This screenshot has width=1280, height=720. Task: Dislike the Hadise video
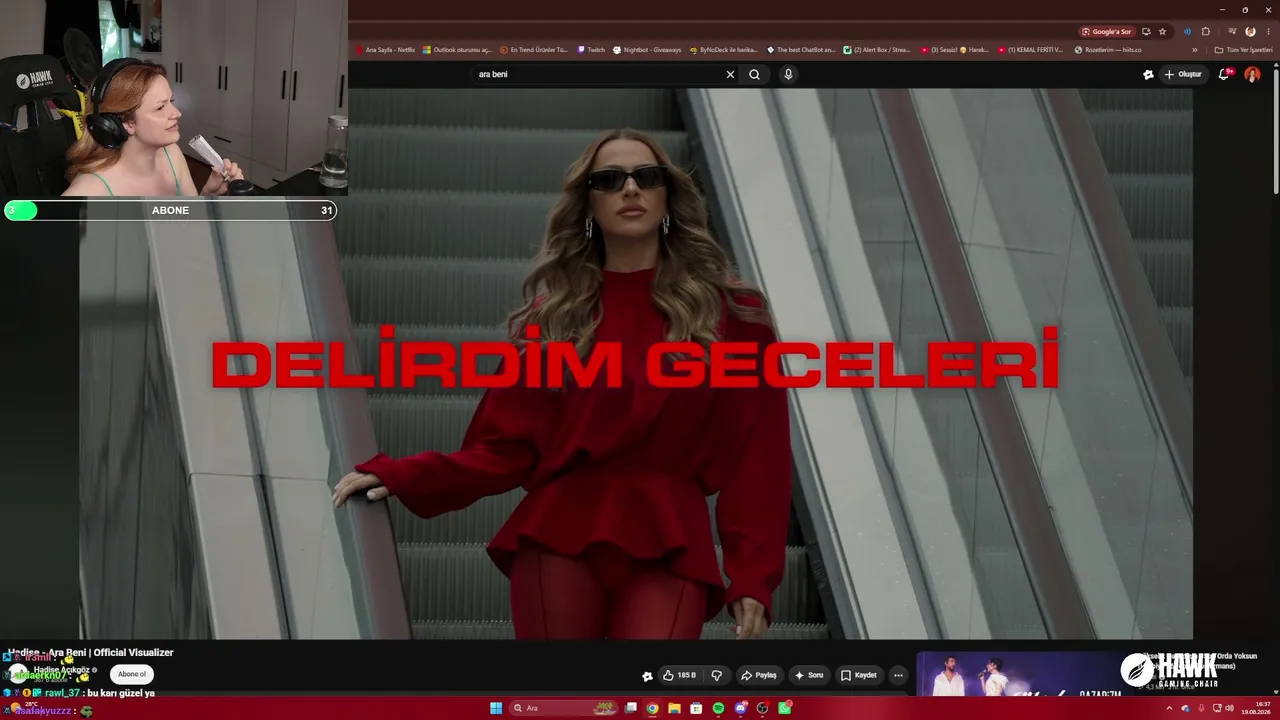pos(716,675)
